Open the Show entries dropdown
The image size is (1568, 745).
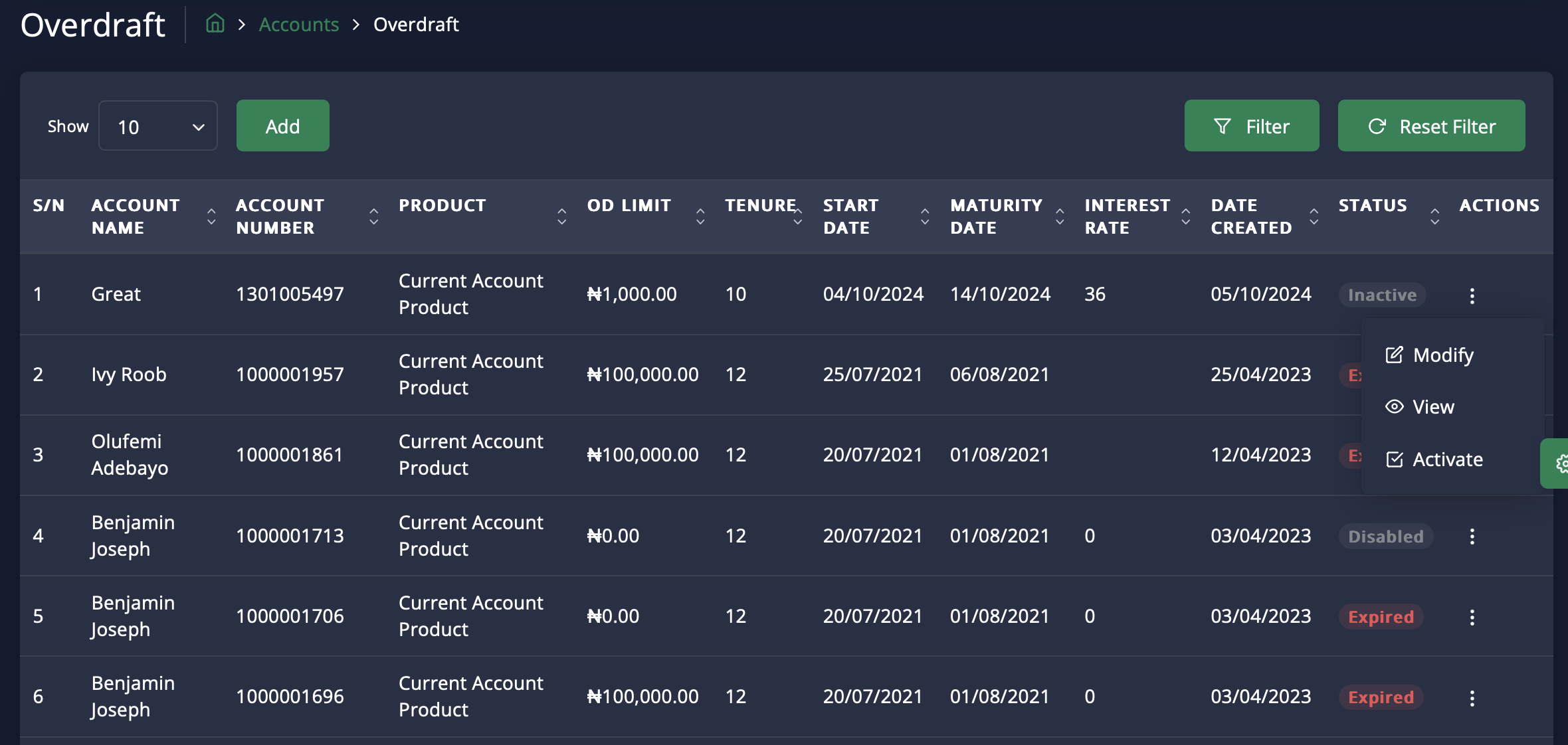pos(158,126)
